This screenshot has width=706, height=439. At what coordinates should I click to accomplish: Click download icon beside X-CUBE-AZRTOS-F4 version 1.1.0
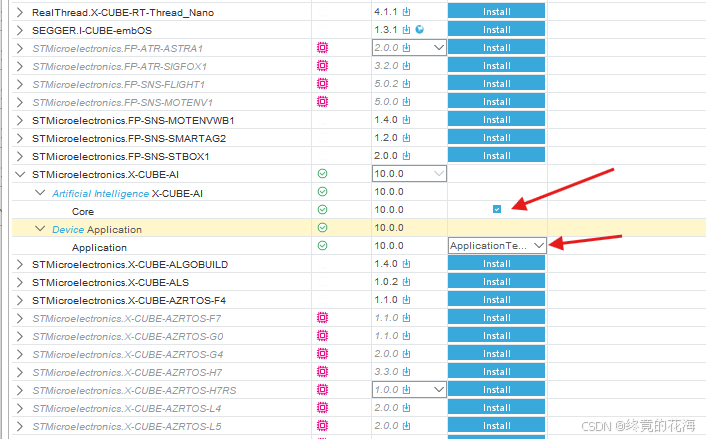click(x=407, y=300)
